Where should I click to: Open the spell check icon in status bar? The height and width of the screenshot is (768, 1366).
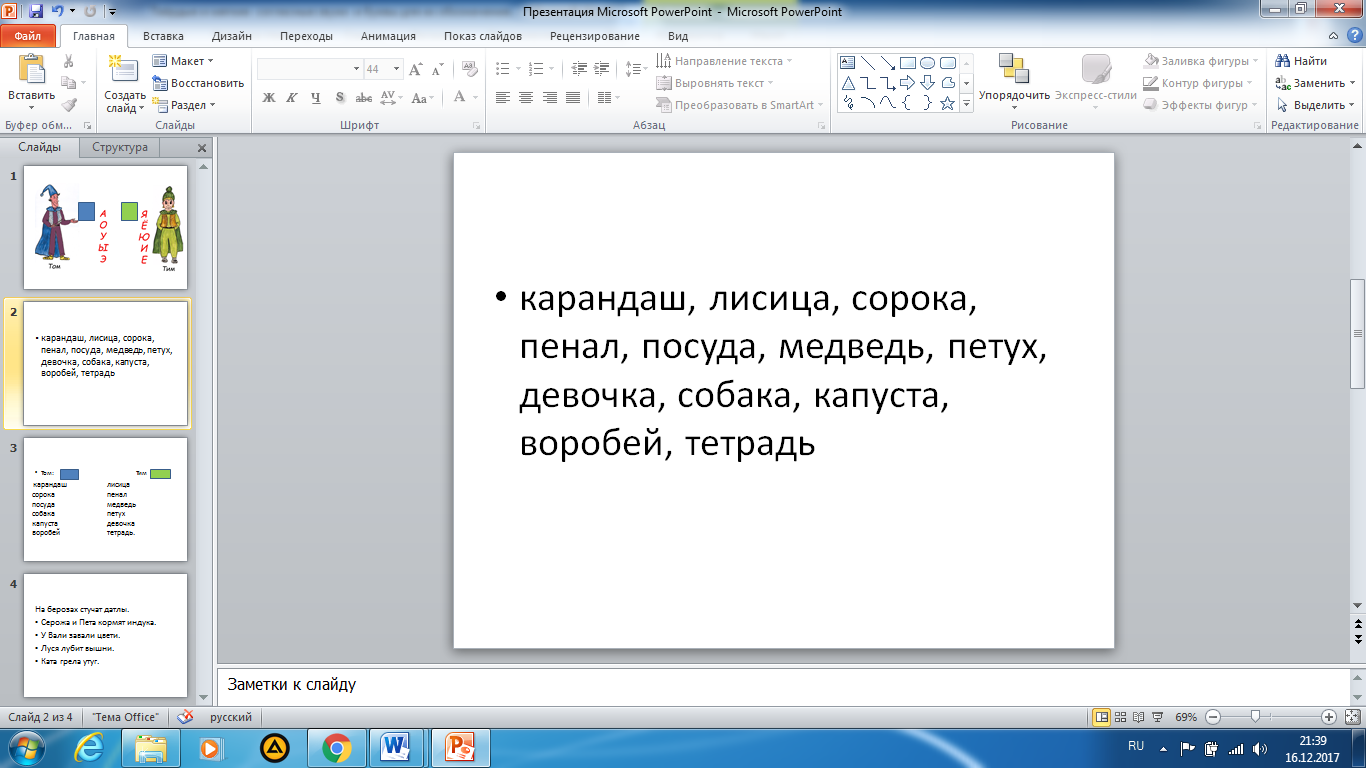pyautogui.click(x=185, y=717)
